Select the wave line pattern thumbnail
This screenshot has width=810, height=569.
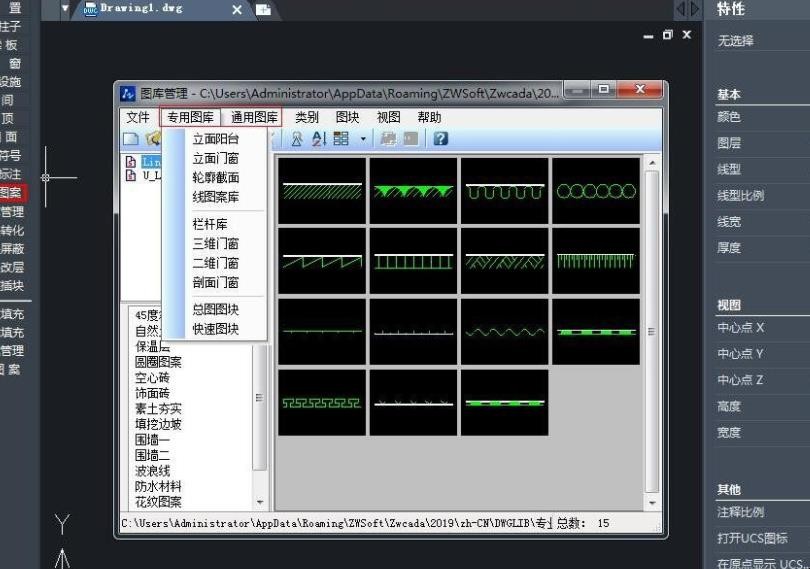[x=504, y=331]
